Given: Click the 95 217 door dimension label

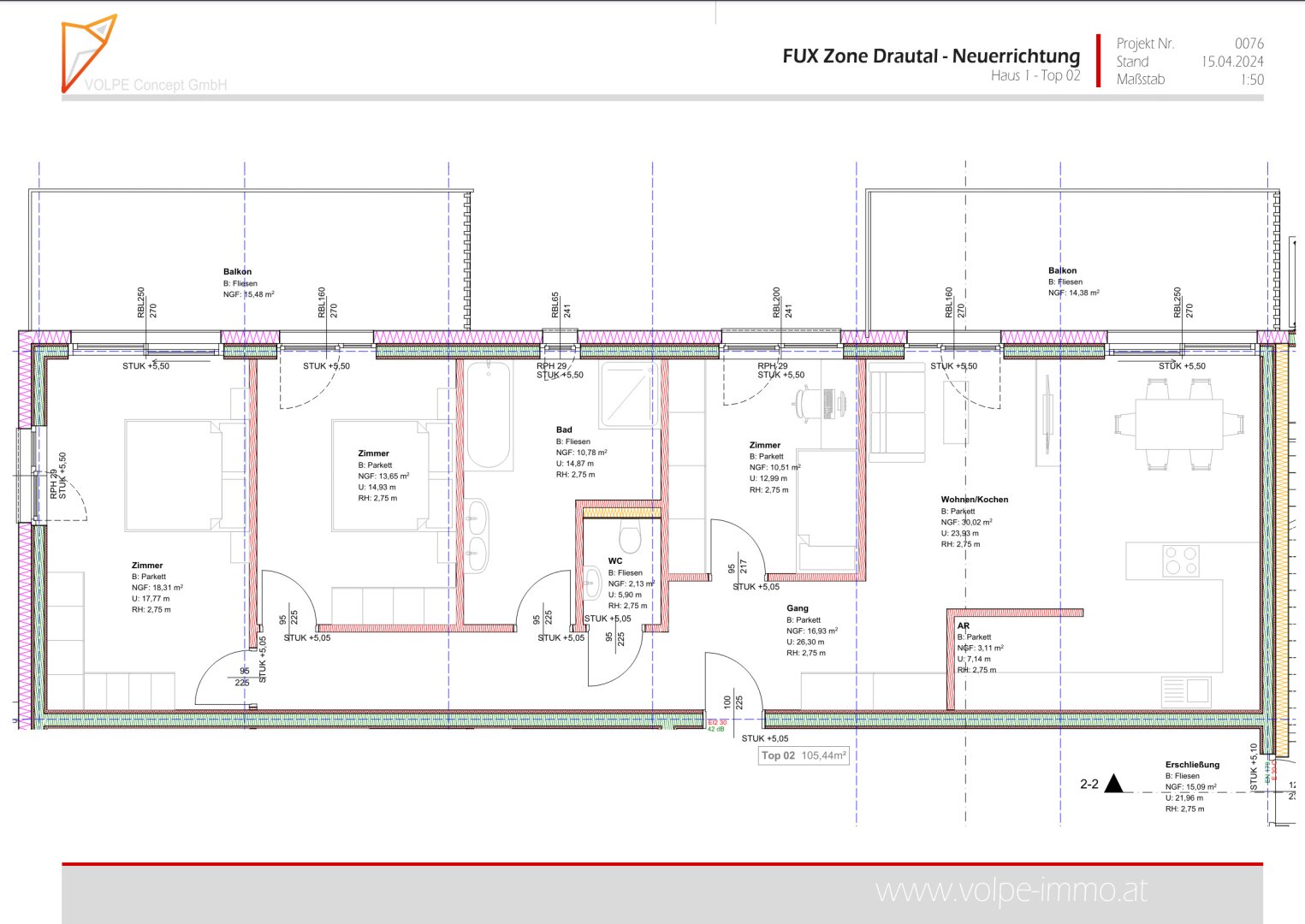Looking at the screenshot, I should pyautogui.click(x=738, y=567).
